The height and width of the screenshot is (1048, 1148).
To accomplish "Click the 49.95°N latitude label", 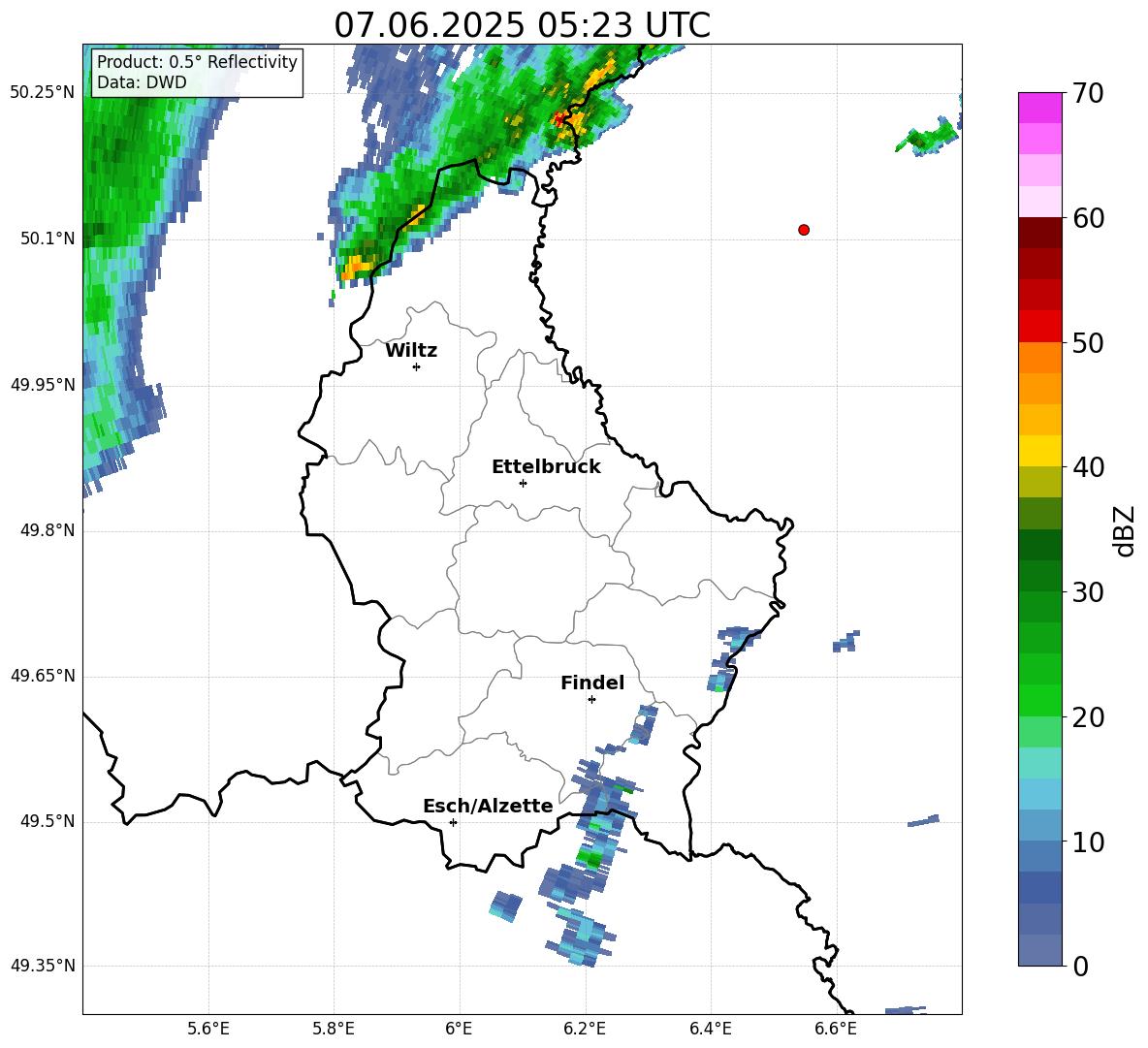I will (43, 384).
